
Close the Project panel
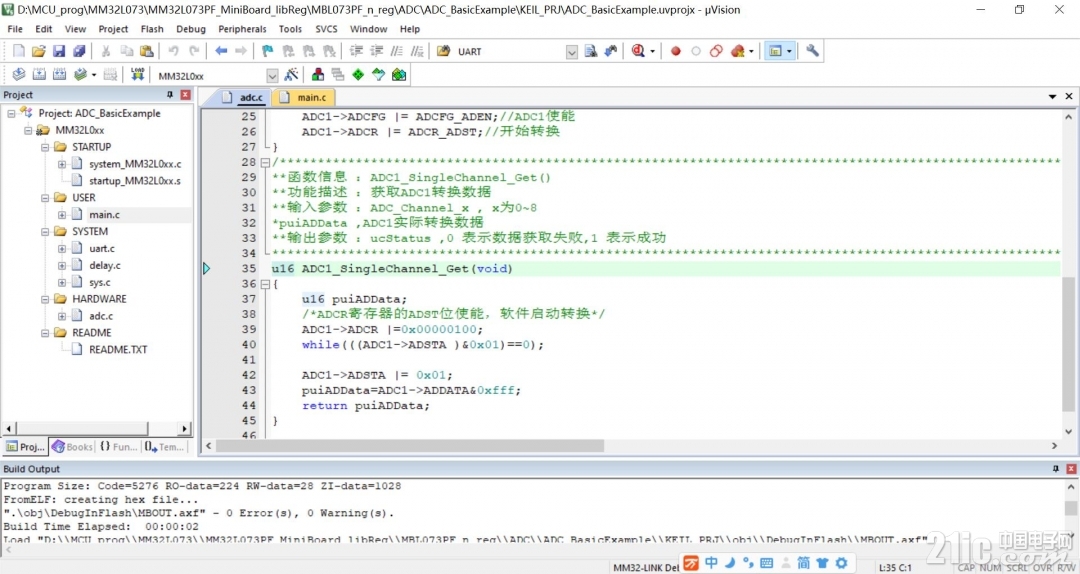pos(185,94)
